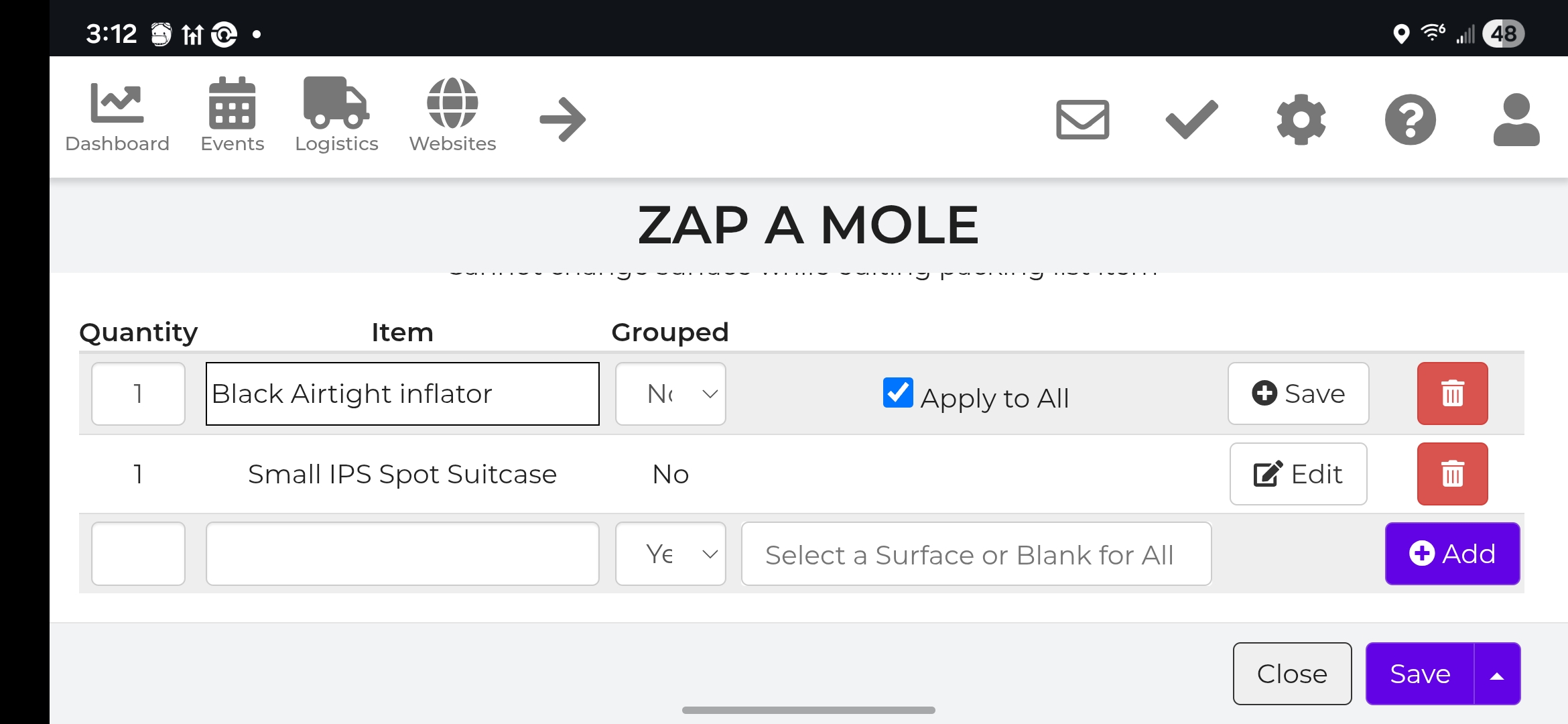
Task: Click the purple Add button
Action: coord(1452,554)
